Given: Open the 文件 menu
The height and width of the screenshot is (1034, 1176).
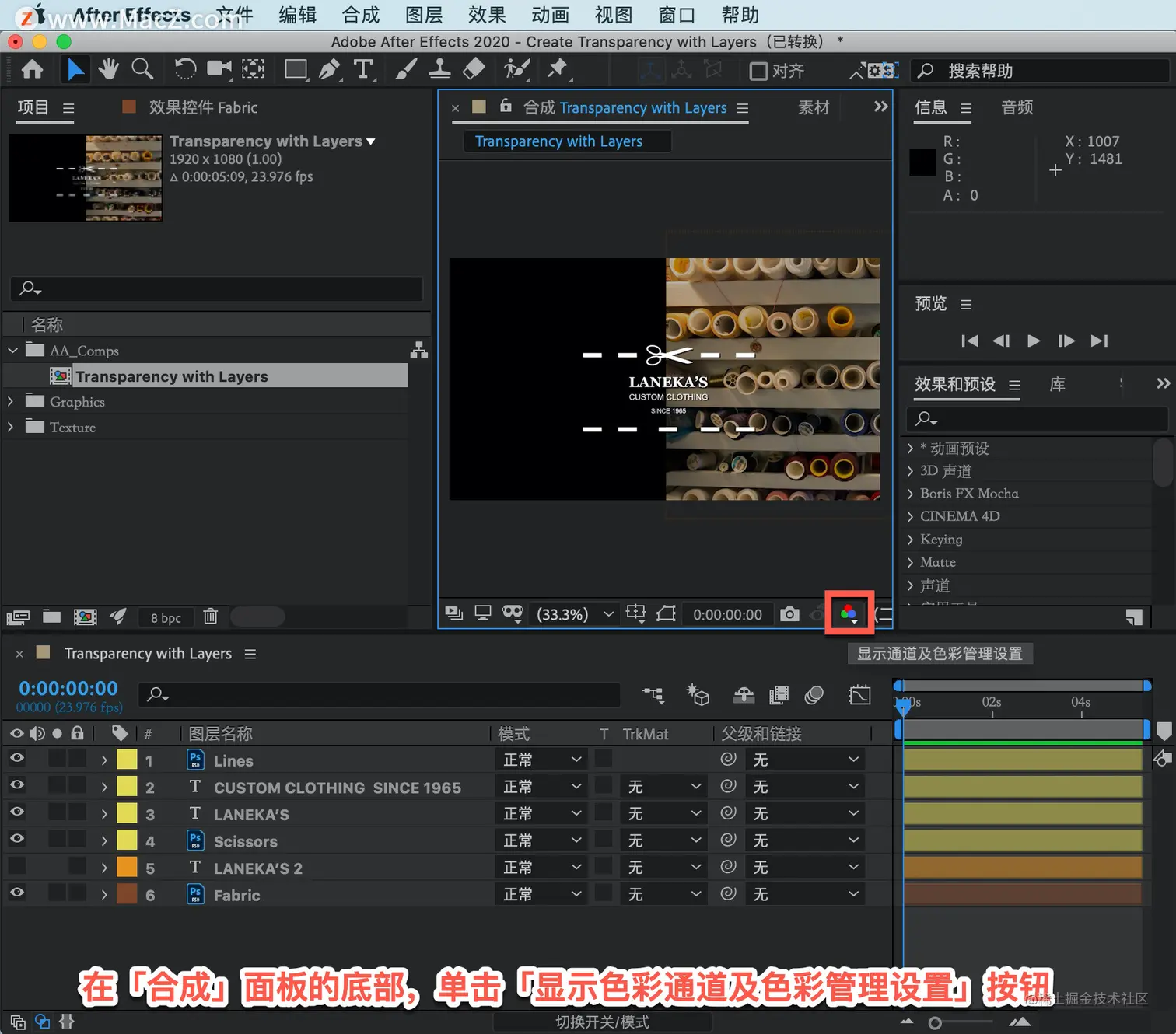Looking at the screenshot, I should [235, 15].
